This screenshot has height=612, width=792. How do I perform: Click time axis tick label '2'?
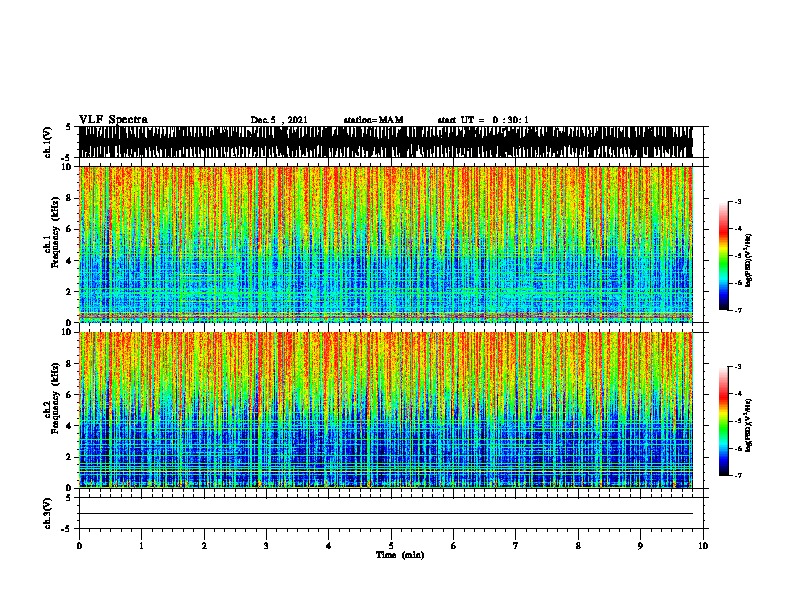pyautogui.click(x=204, y=546)
